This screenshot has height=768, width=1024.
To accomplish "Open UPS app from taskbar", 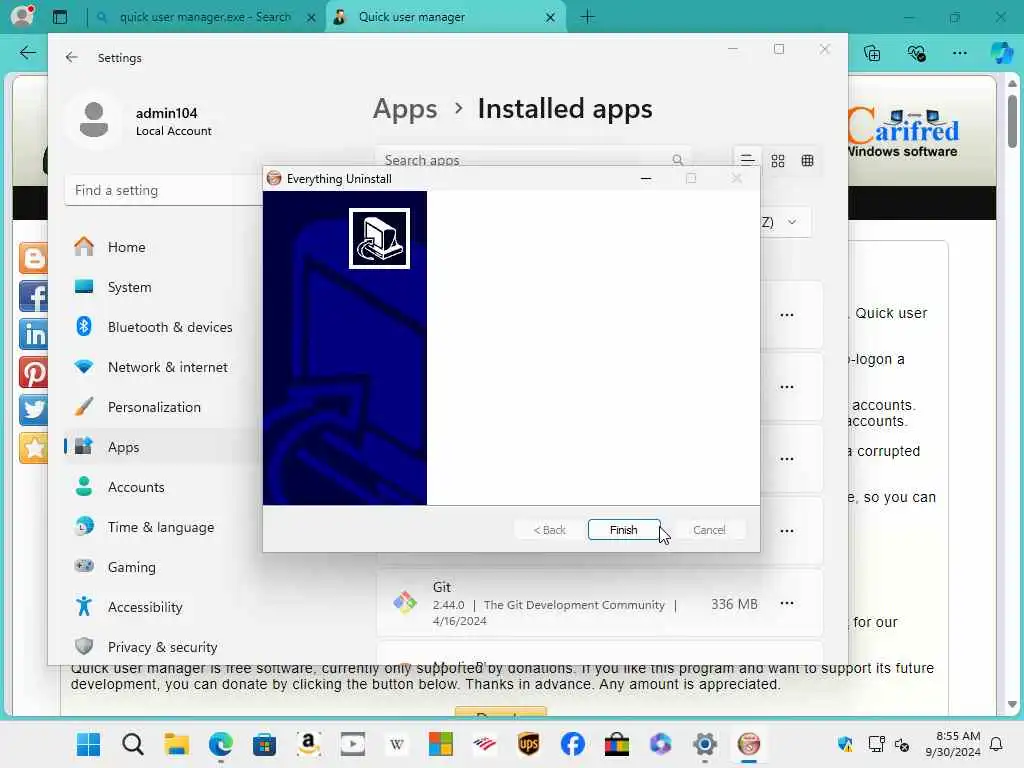I will point(528,744).
